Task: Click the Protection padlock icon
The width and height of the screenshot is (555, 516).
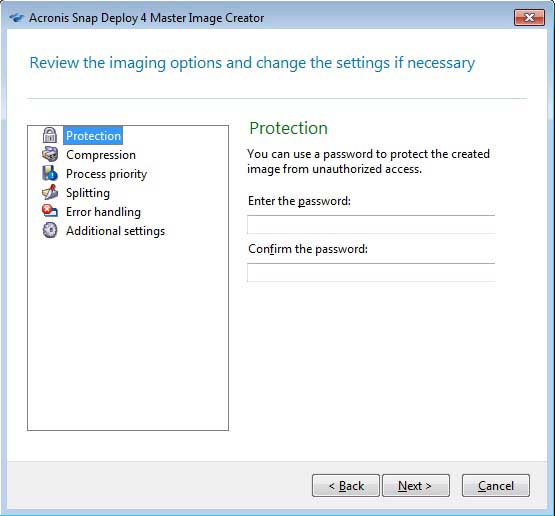Action: (50, 136)
